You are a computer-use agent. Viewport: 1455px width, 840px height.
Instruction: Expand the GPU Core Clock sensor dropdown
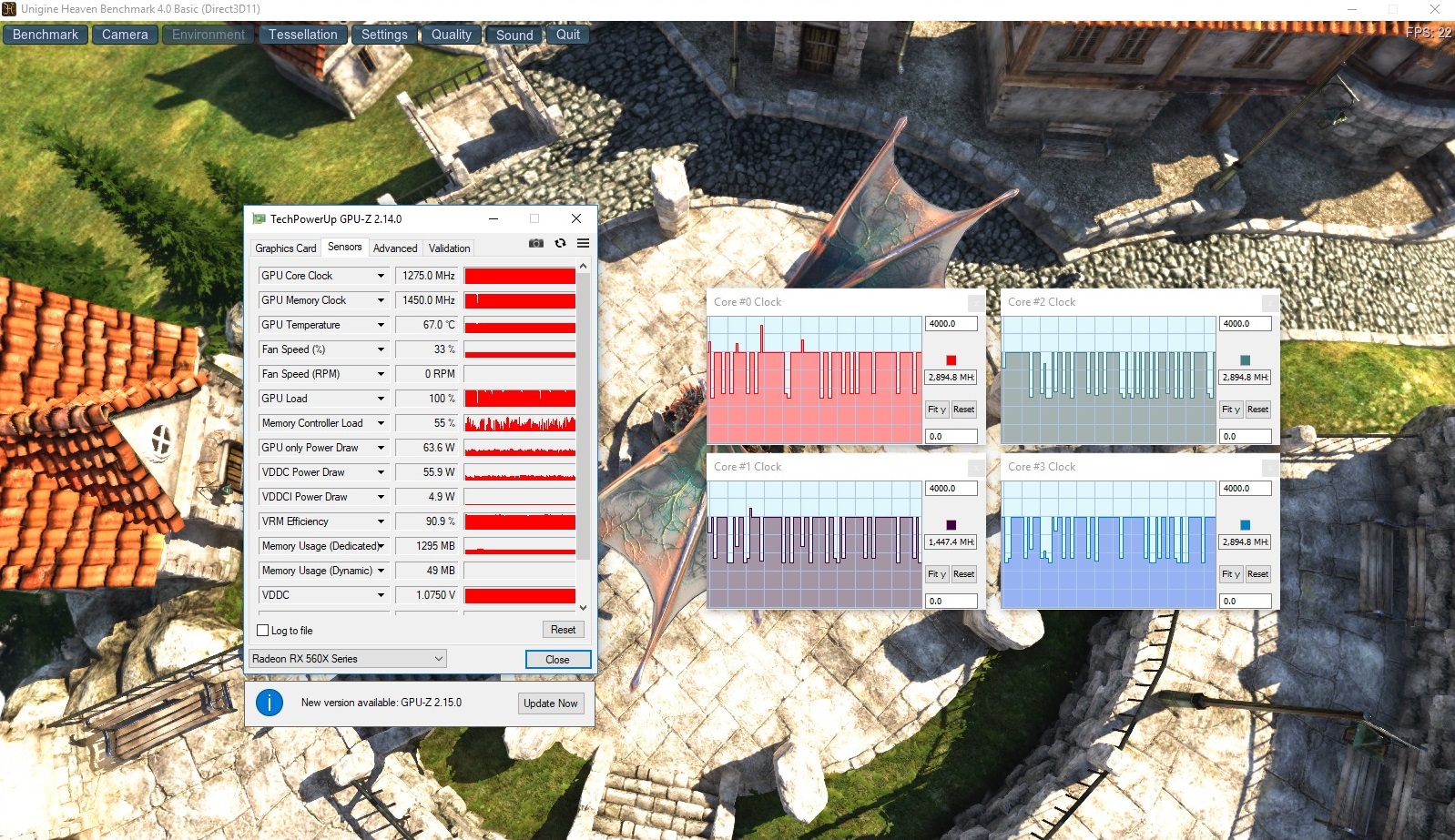(x=381, y=276)
